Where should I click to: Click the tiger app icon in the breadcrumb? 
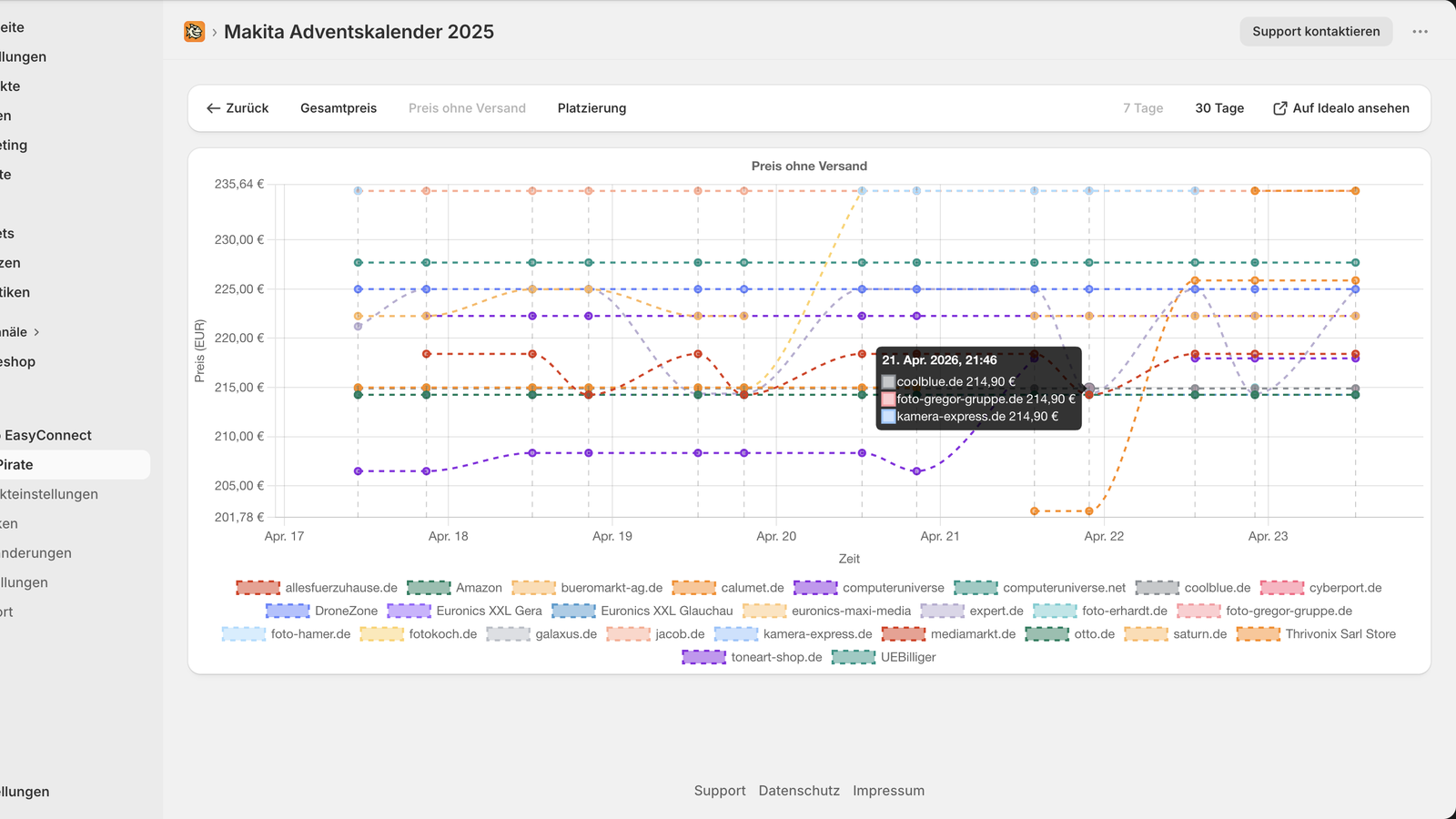pos(194,32)
